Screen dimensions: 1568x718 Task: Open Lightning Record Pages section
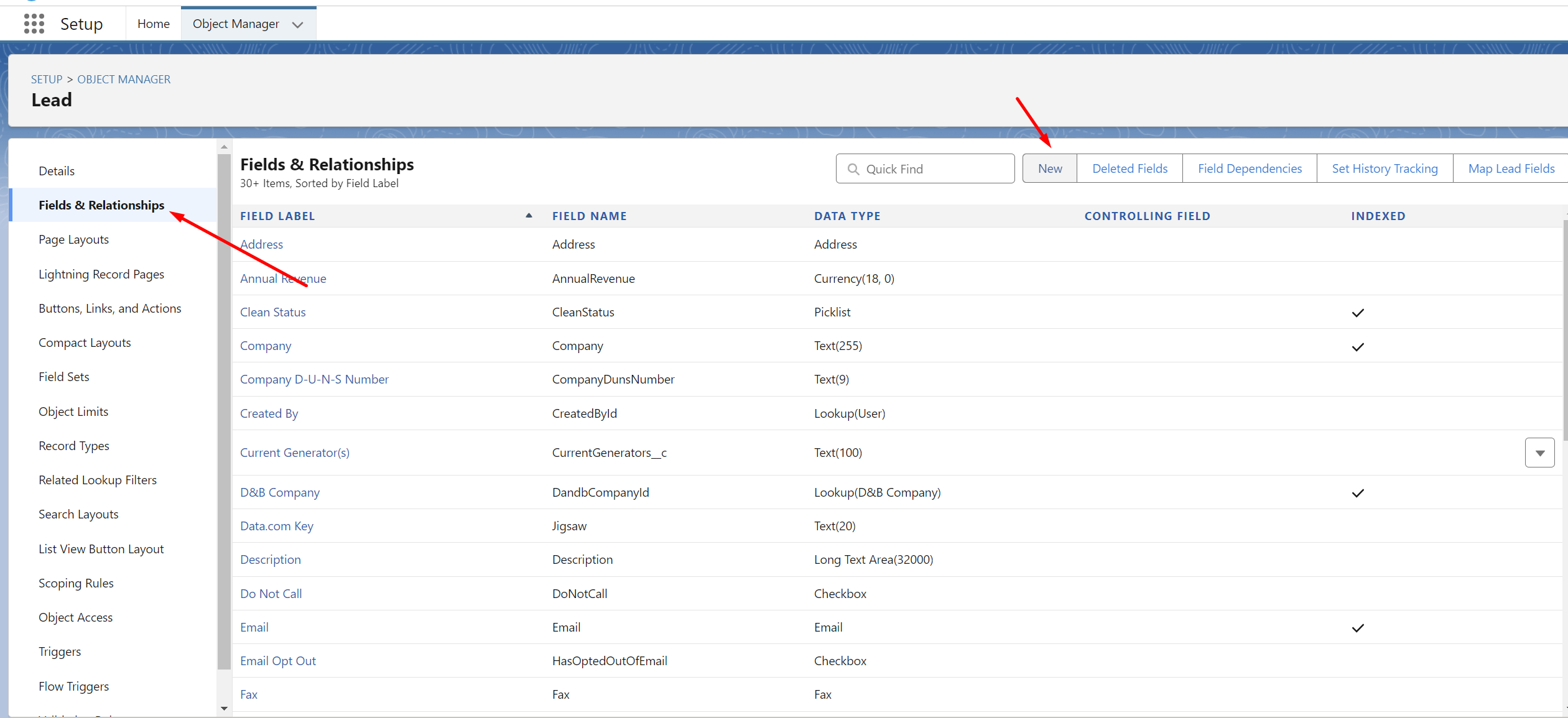pos(101,274)
